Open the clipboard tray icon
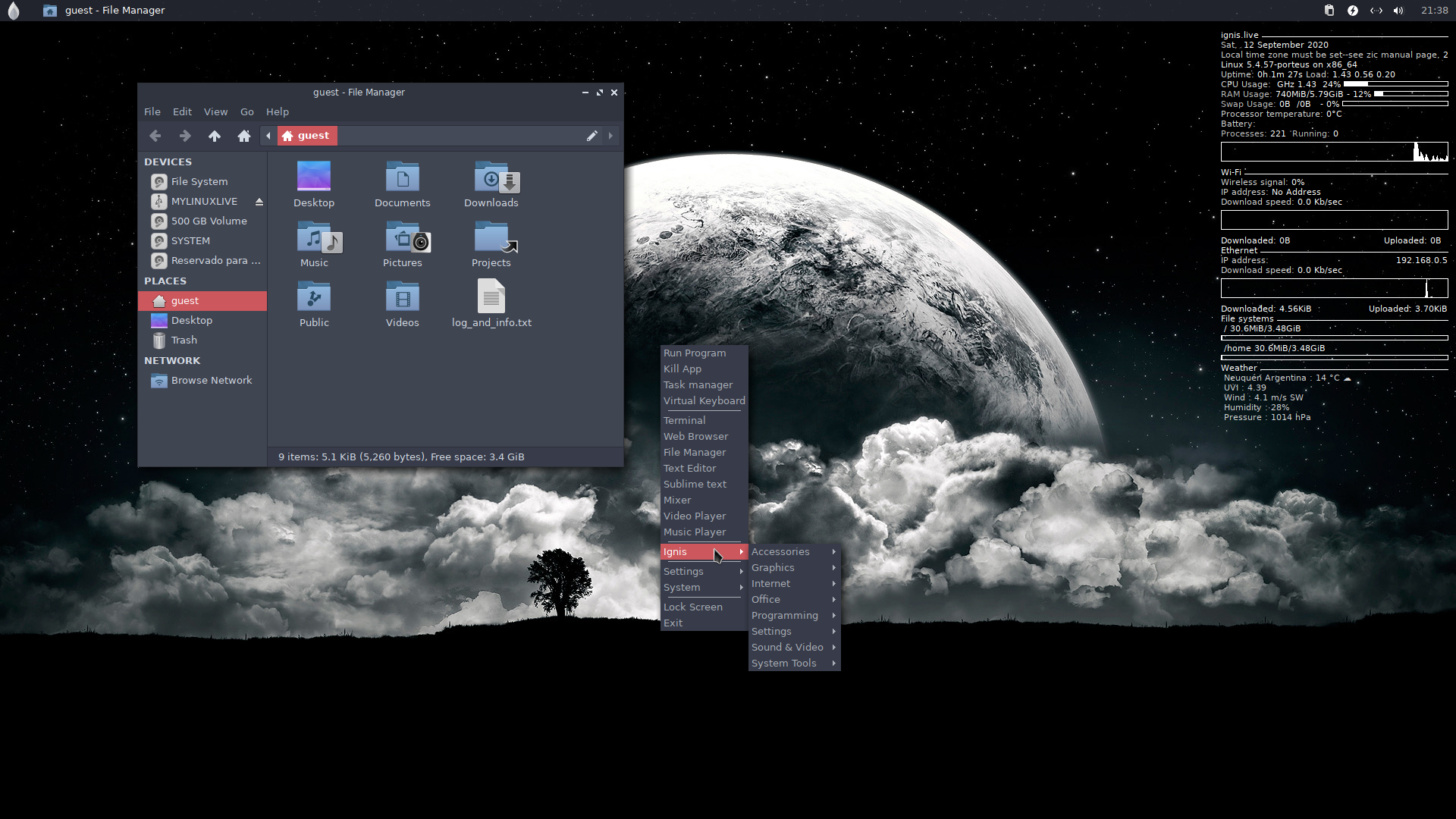This screenshot has height=819, width=1456. pyautogui.click(x=1329, y=11)
